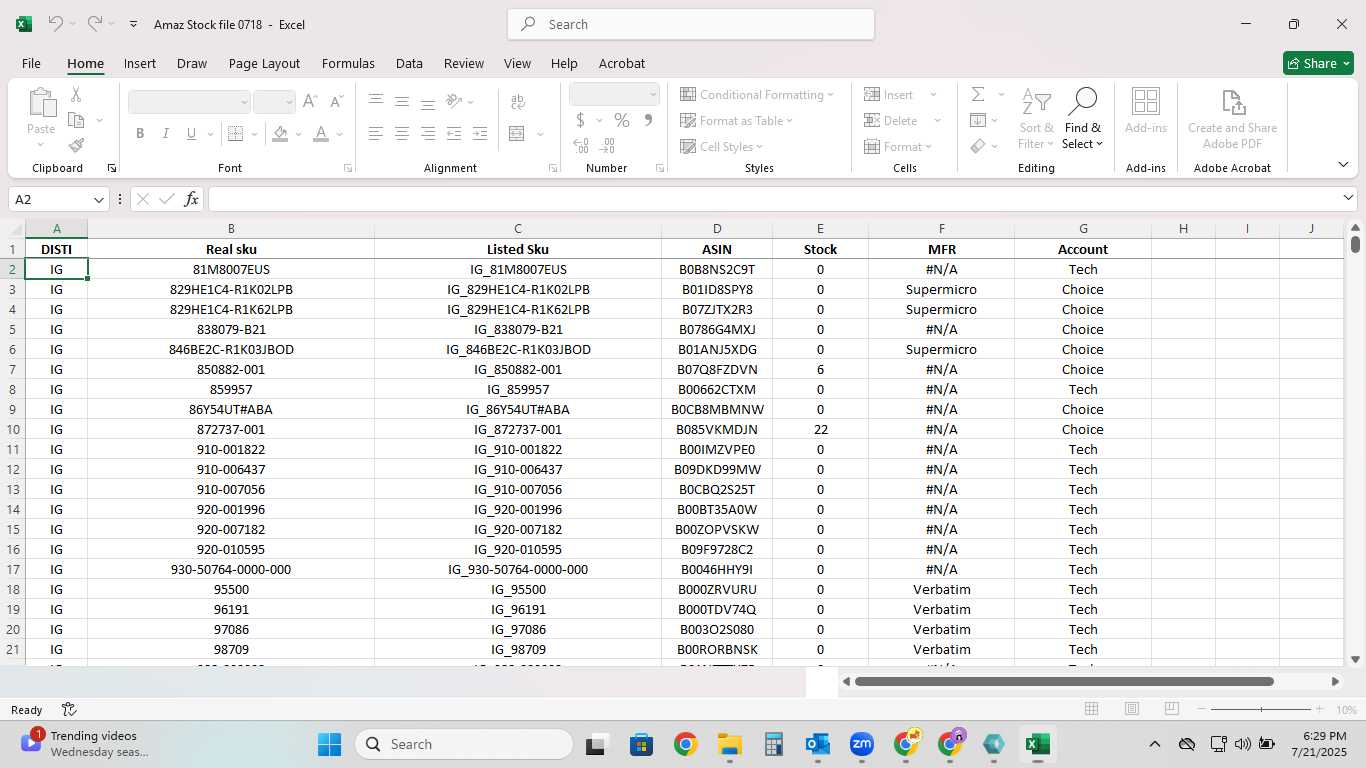
Task: Click the AutoSum sigma icon
Action: [x=978, y=94]
